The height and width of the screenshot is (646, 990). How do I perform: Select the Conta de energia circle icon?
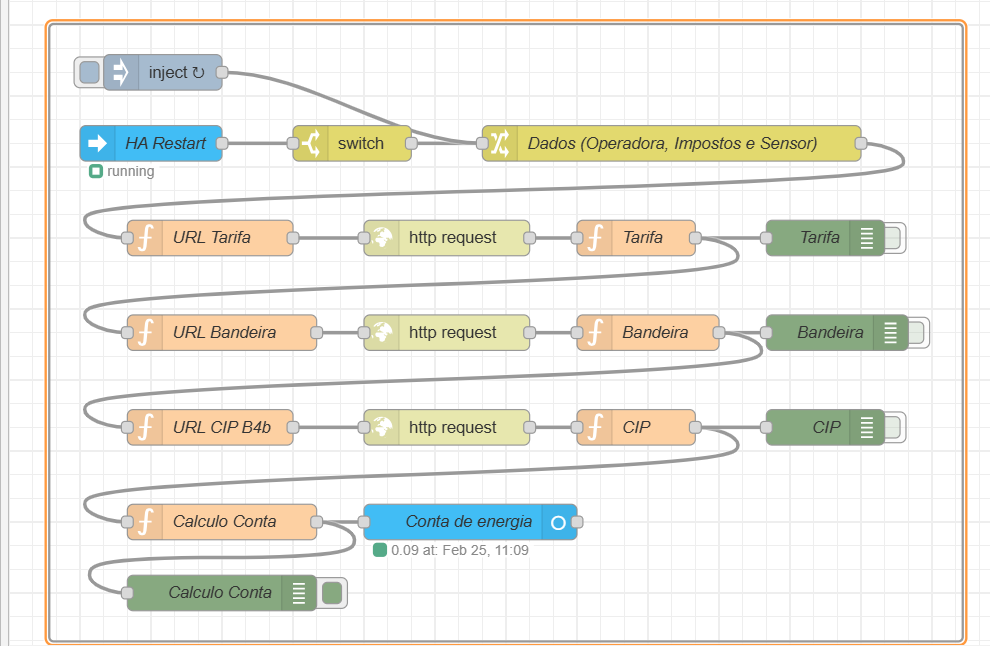click(558, 522)
